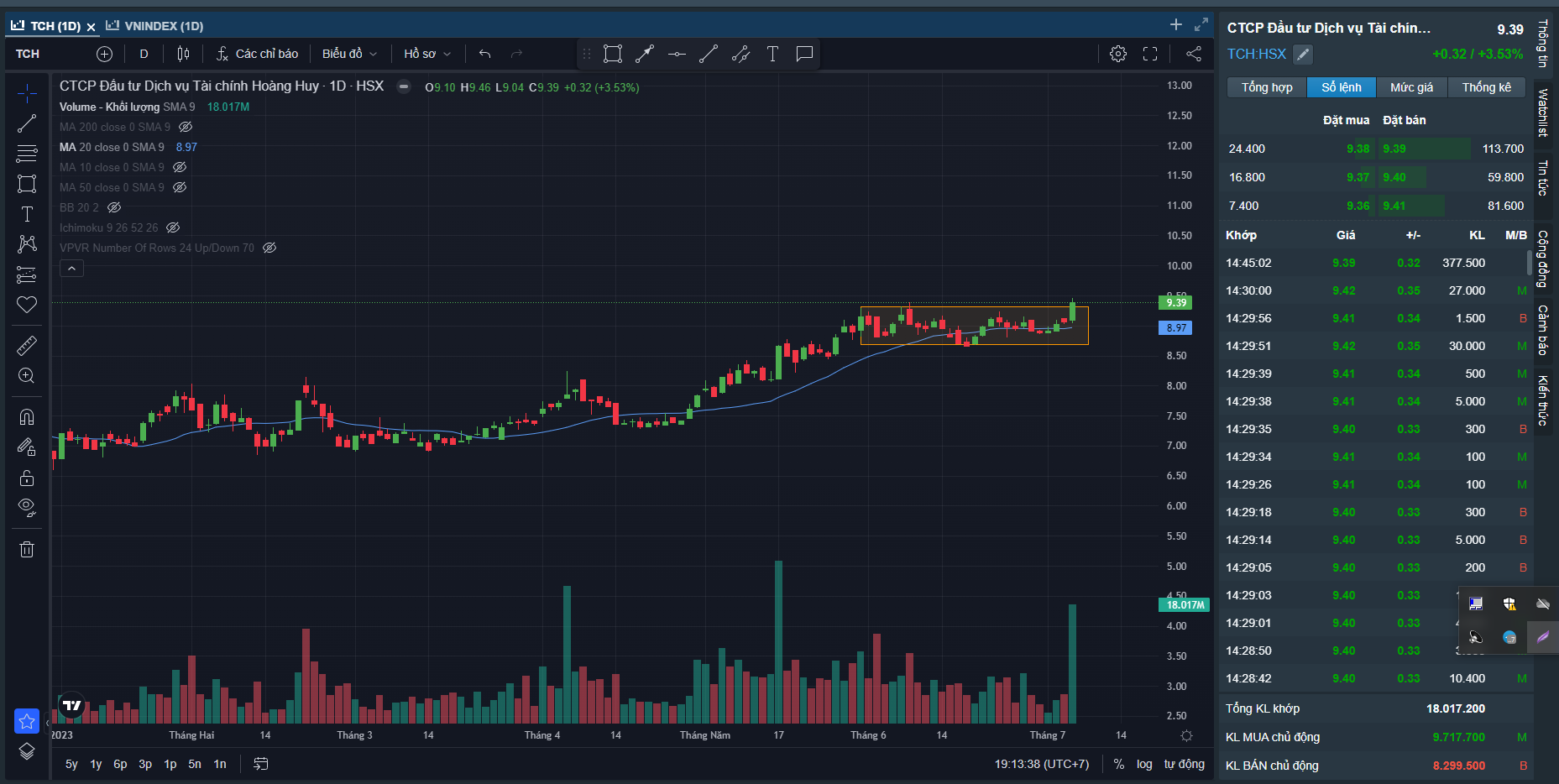Viewport: 1559px width, 784px height.
Task: Set chart range to 6p
Action: tap(120, 764)
